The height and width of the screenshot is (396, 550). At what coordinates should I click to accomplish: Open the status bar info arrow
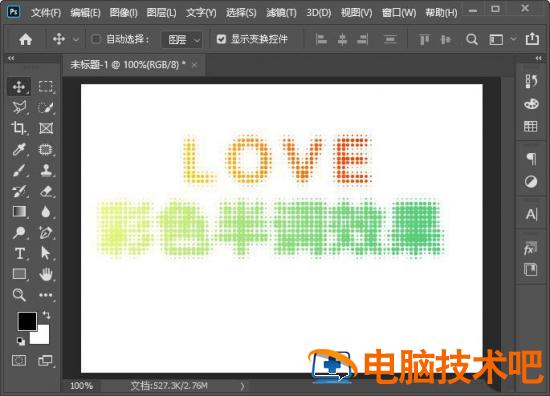point(242,386)
